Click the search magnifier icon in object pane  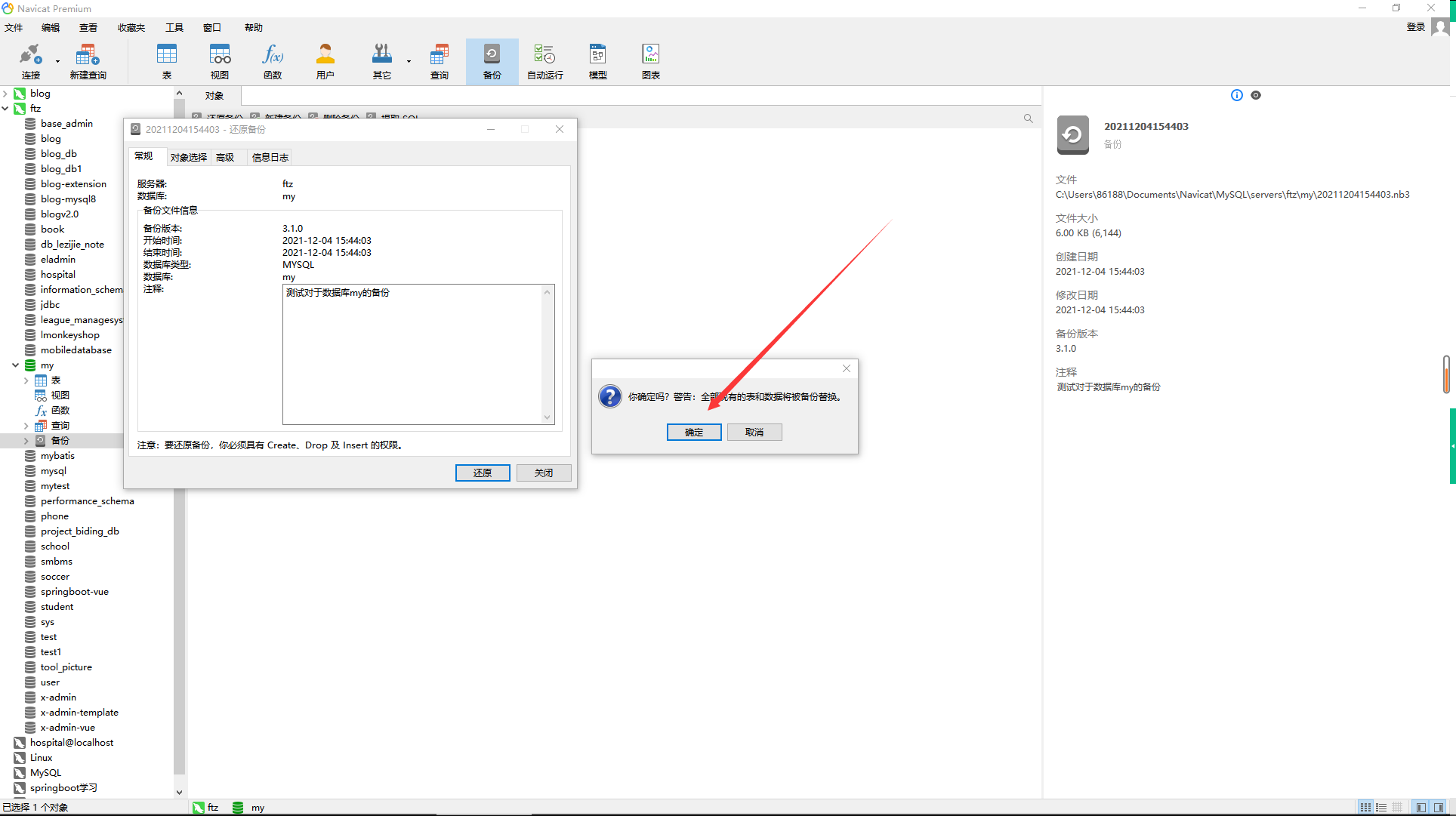tap(1028, 119)
